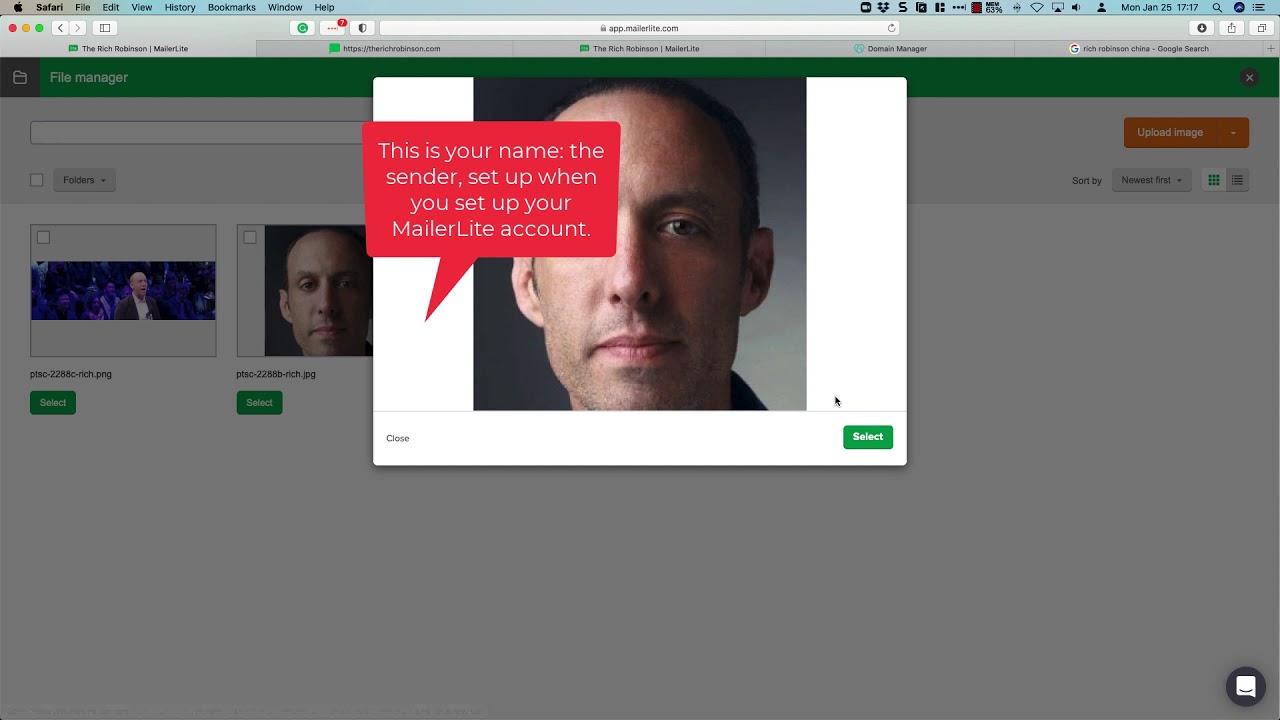Open the Apple menu
This screenshot has height=720, width=1280.
click(17, 7)
